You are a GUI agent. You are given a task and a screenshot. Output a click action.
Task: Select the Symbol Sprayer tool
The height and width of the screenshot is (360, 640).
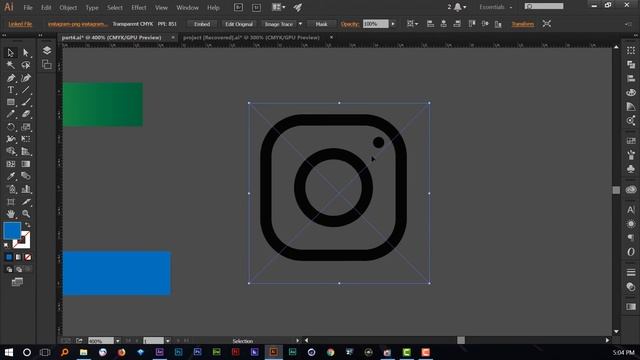(11, 189)
